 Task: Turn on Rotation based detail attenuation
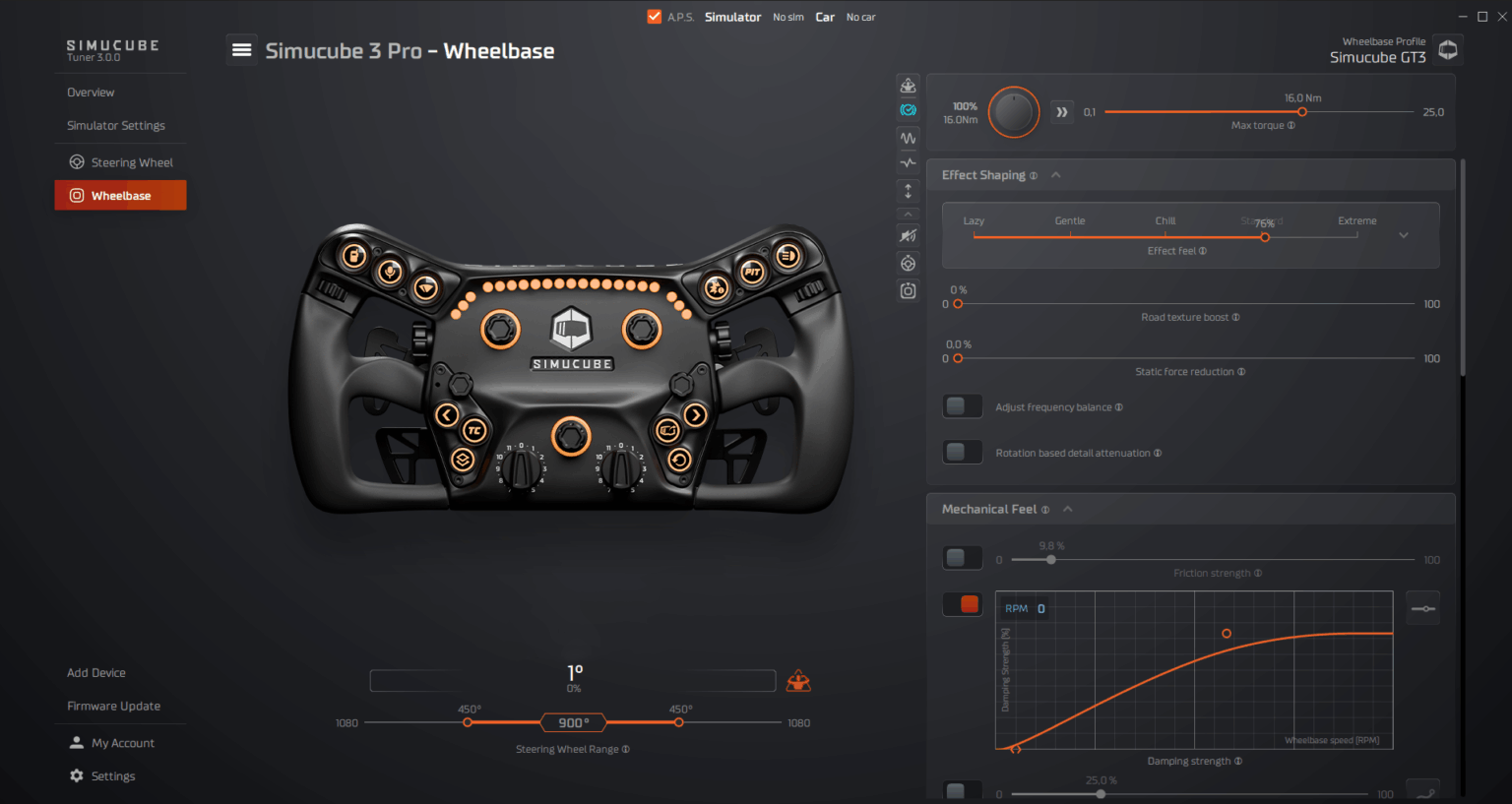pos(962,453)
